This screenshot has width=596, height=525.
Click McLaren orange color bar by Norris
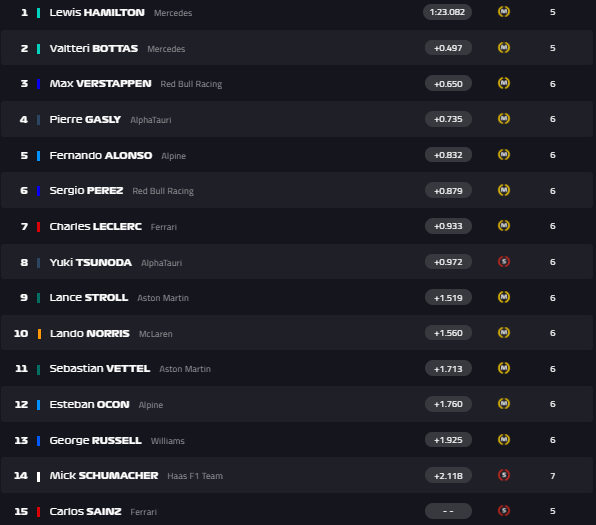coord(39,334)
